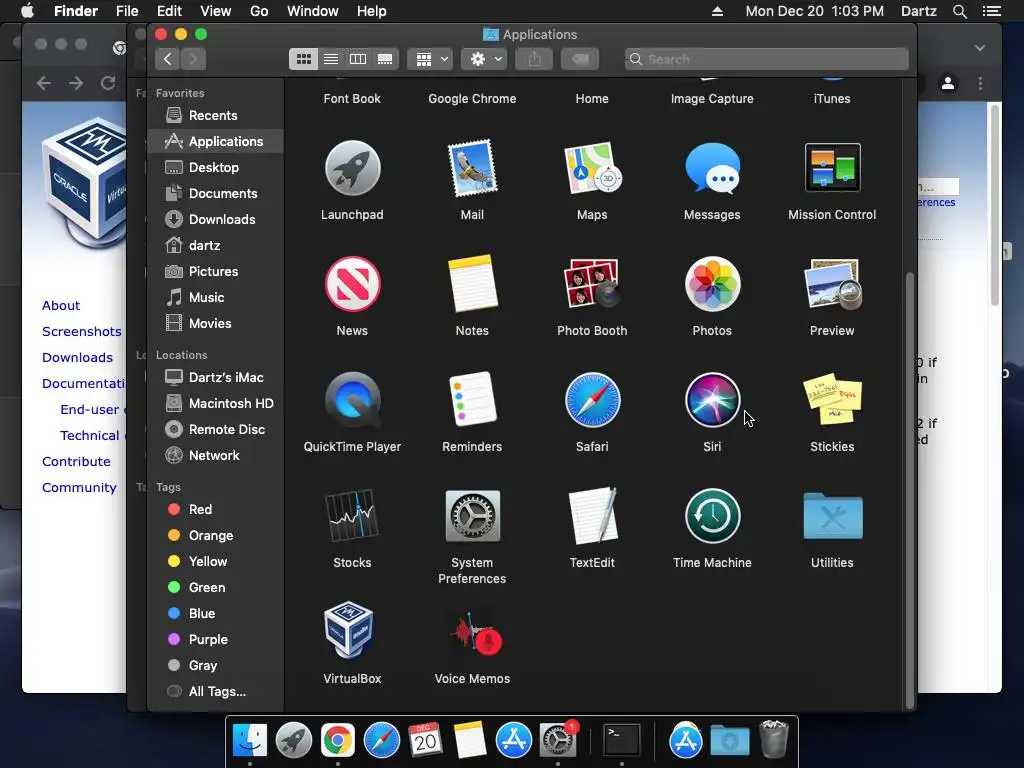Open the Help menu
The width and height of the screenshot is (1024, 768).
point(372,11)
